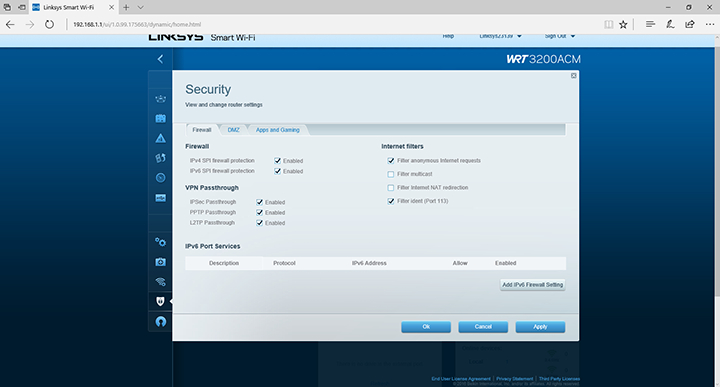Show tab previews chevron in browser
720x387 pixels.
coord(141,7)
